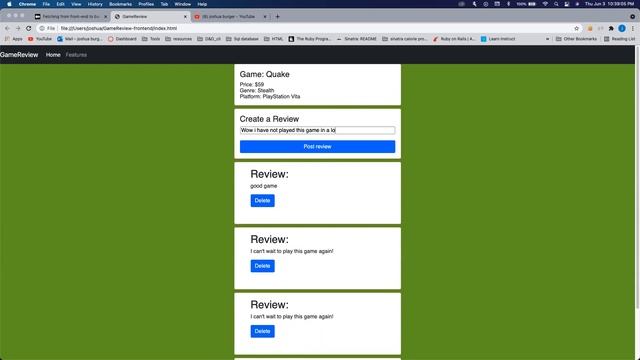This screenshot has width=640, height=360.
Task: Expand the resources bookmark folder
Action: 178,39
